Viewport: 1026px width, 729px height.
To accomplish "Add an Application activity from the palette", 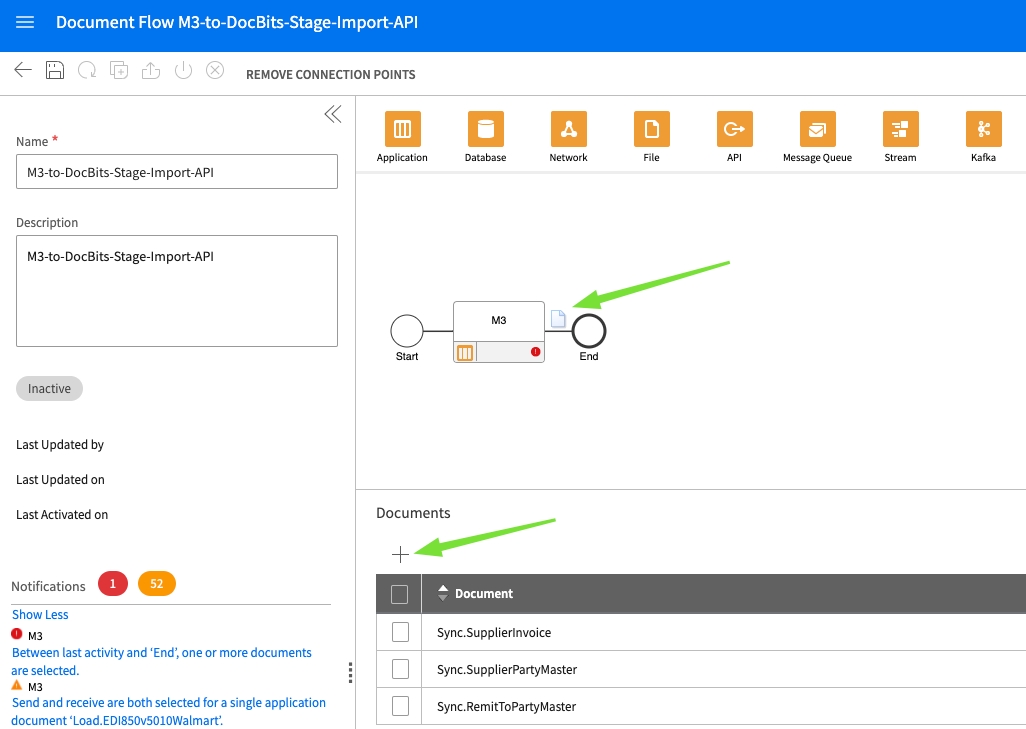I will 402,129.
